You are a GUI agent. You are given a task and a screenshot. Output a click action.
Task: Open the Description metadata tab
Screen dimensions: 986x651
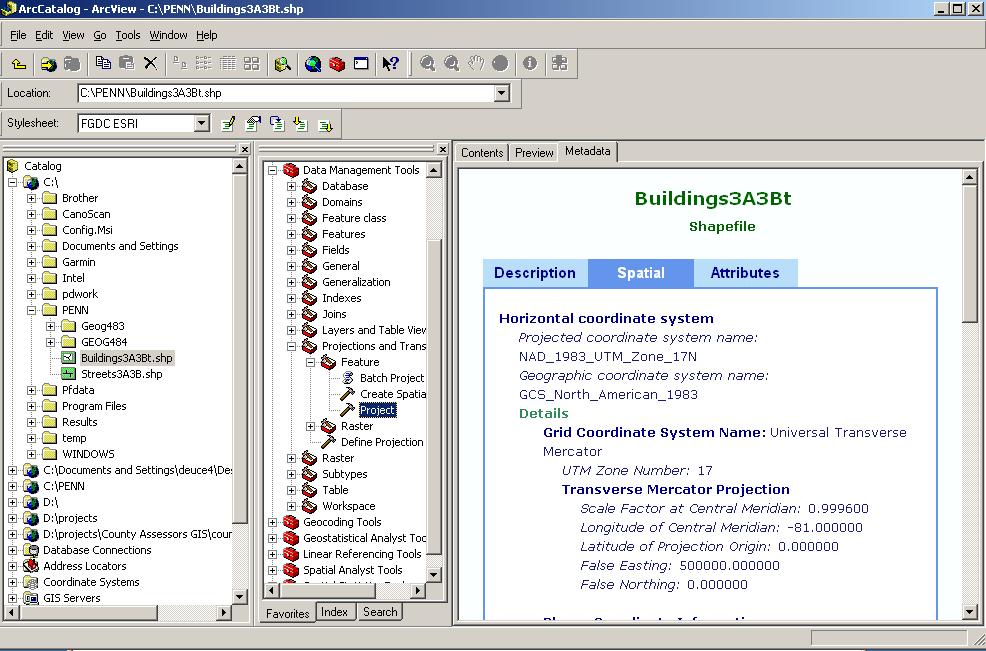(x=535, y=273)
